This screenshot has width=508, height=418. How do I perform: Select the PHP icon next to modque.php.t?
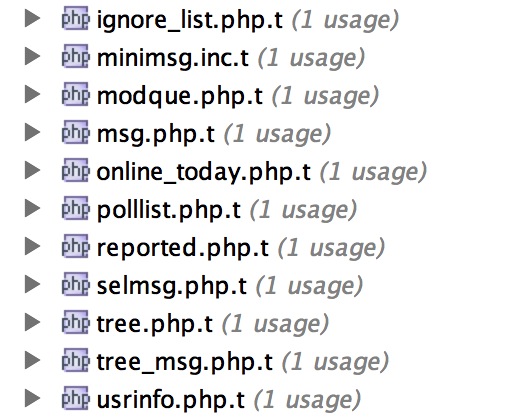[76, 94]
